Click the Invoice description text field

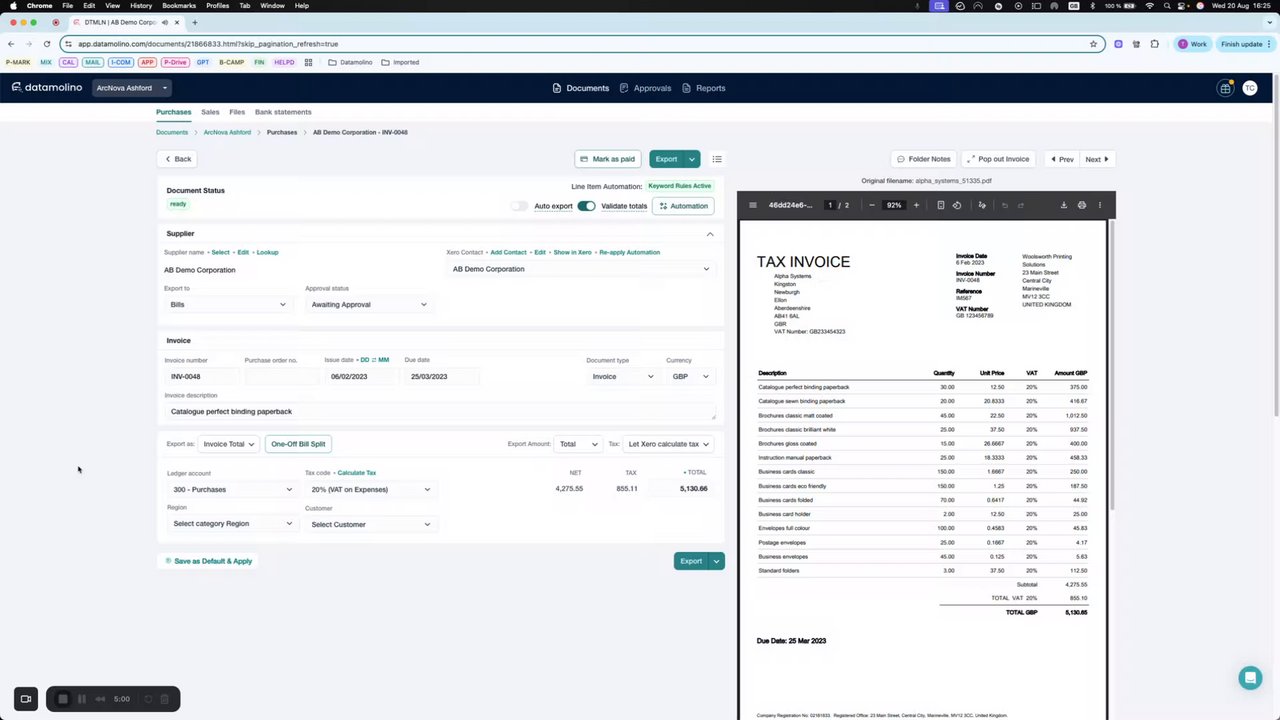coord(440,412)
